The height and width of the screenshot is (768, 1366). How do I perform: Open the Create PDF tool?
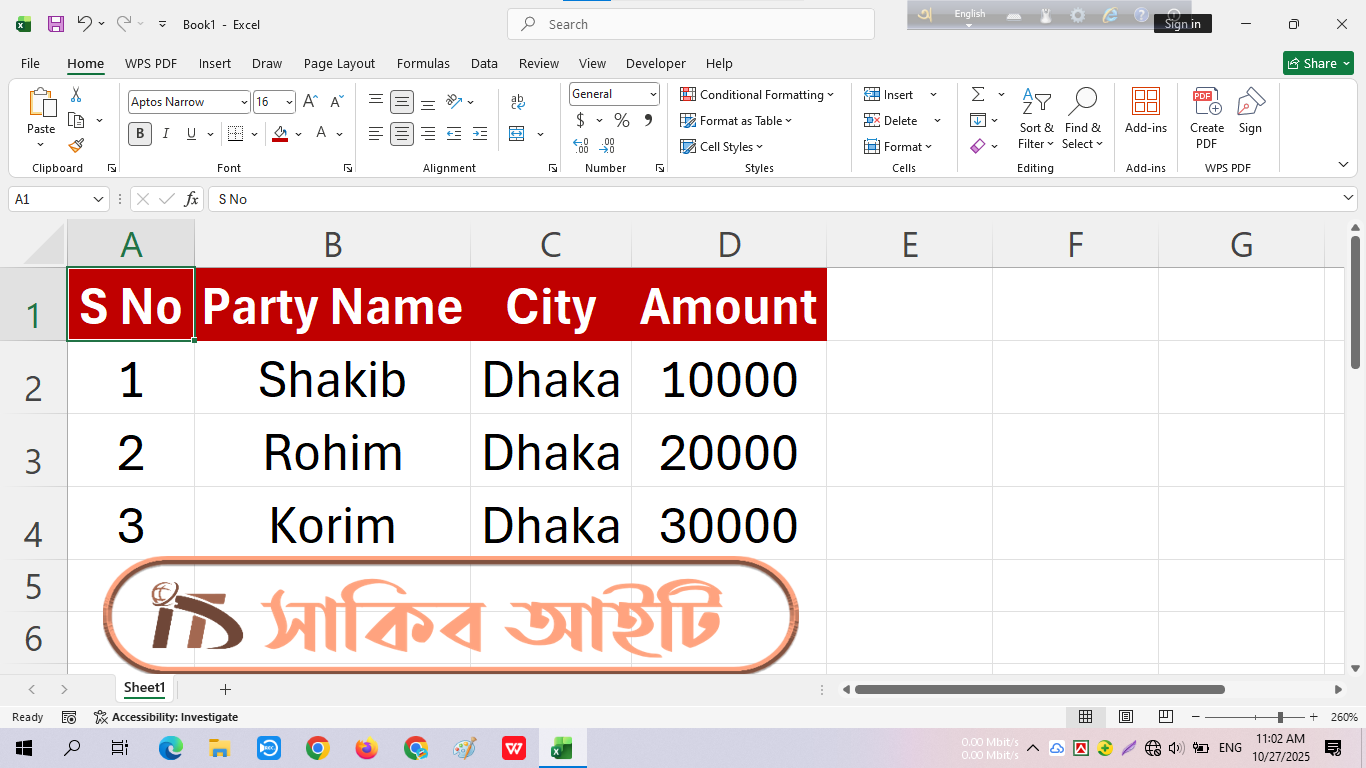1206,118
